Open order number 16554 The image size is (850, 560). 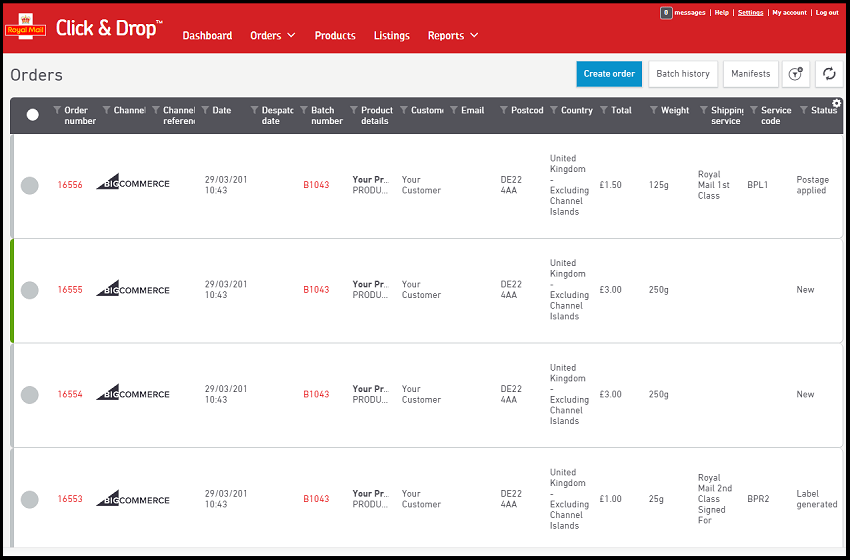[x=70, y=394]
